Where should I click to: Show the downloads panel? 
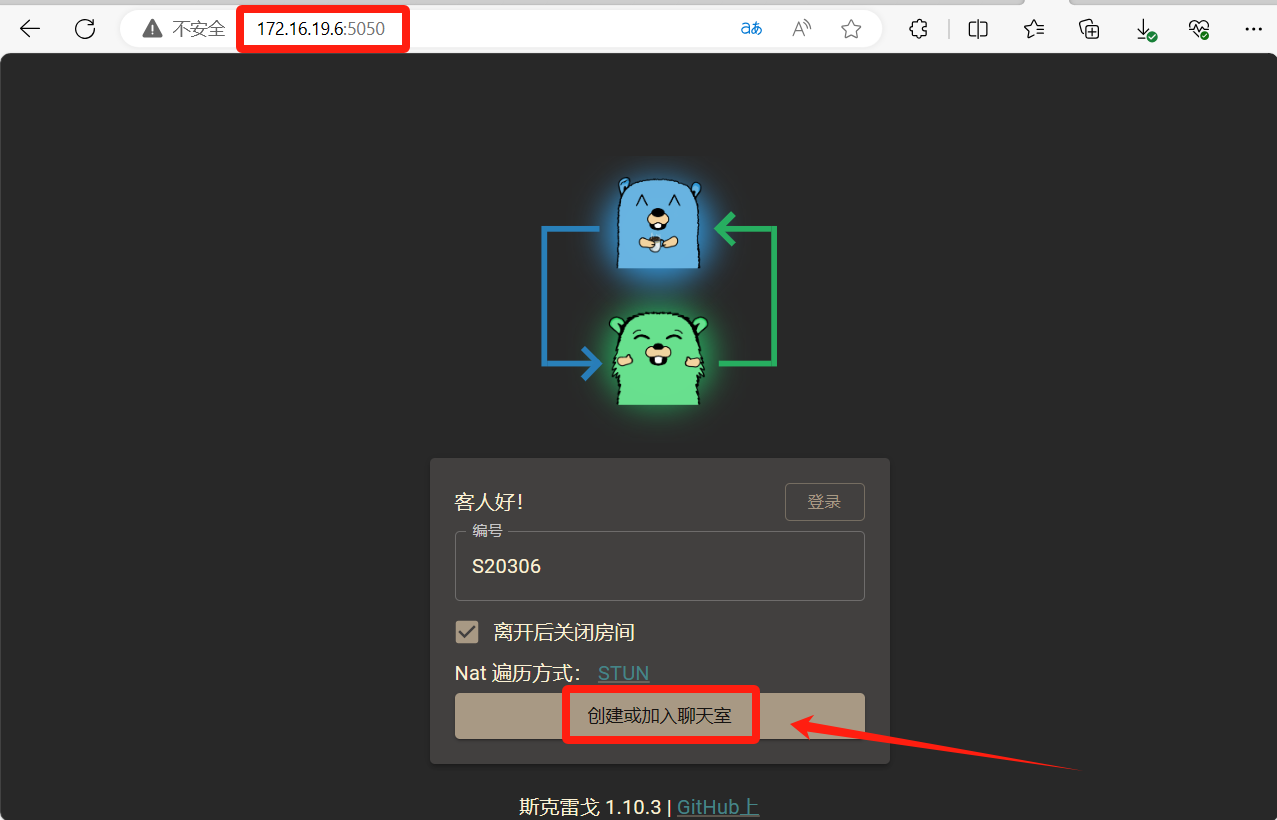(1145, 29)
